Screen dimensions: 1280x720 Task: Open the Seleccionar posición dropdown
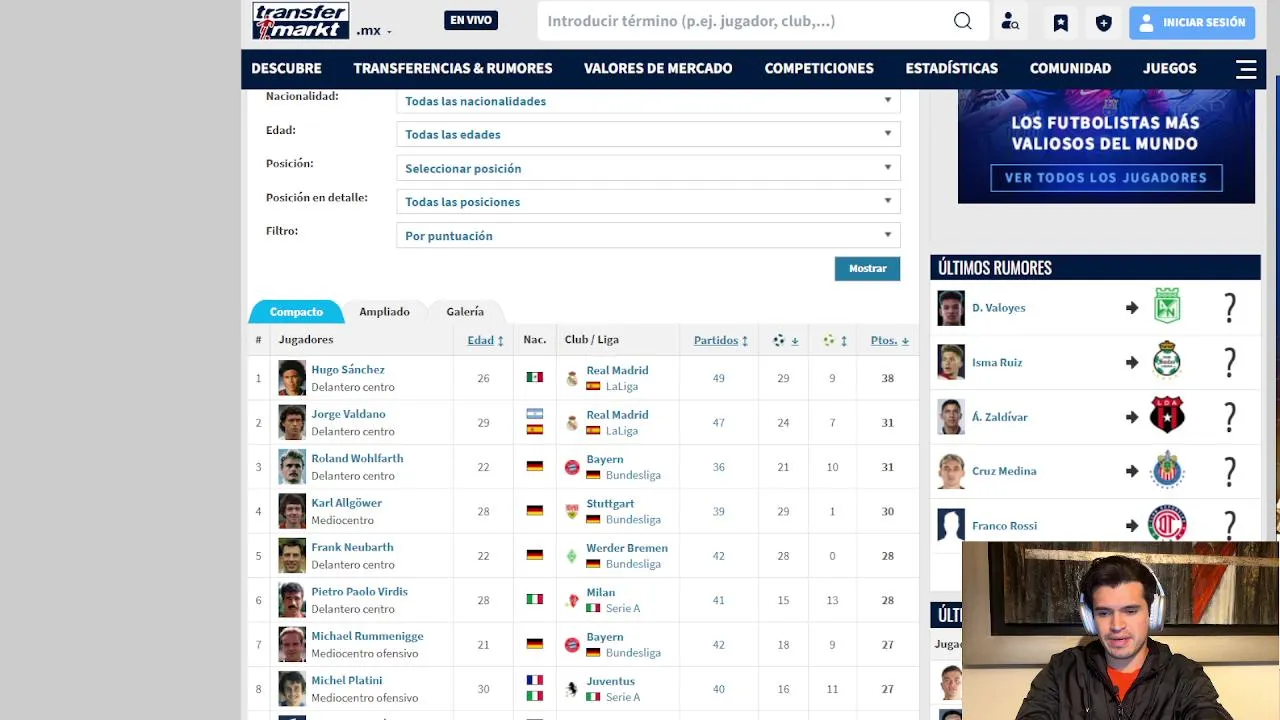[x=648, y=168]
